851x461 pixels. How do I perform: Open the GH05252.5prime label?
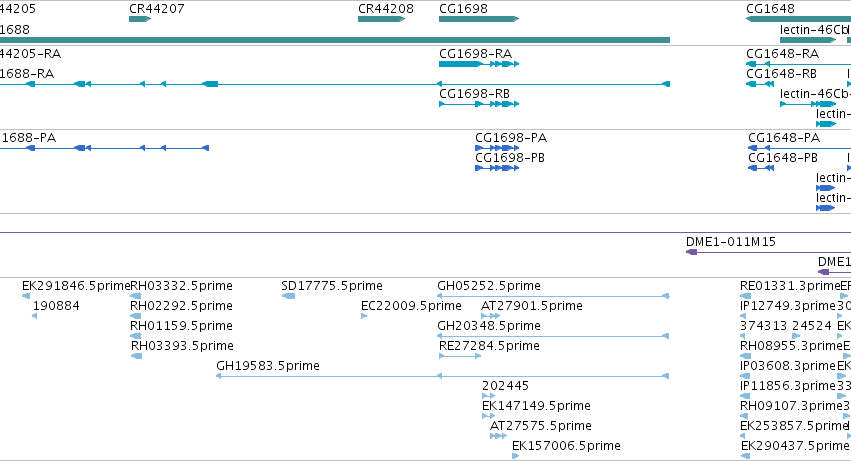(488, 286)
